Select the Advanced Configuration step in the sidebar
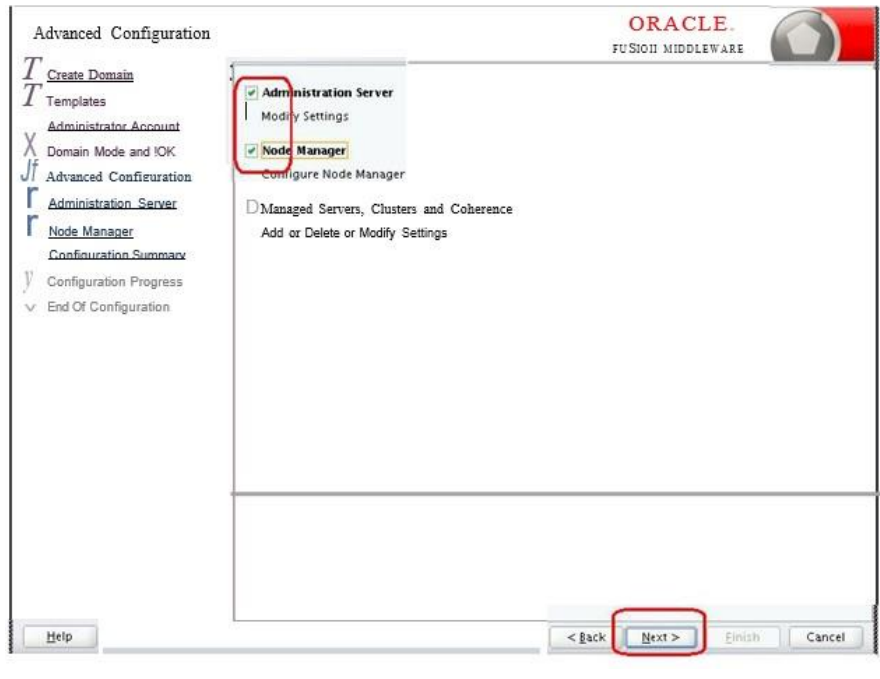Screen dimensions: 880x679 (118, 177)
